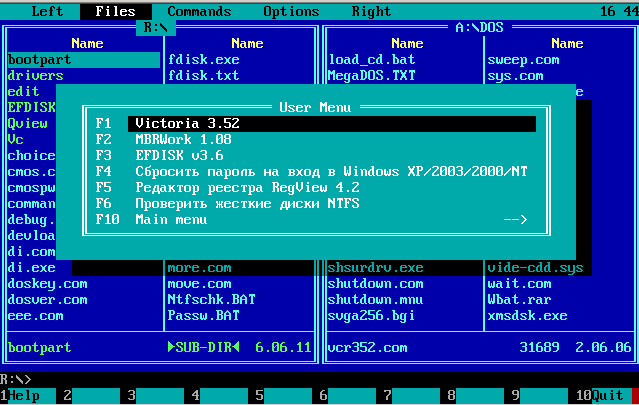The height and width of the screenshot is (405, 639).
Task: Select xmsdsk.exe file
Action: point(527,316)
